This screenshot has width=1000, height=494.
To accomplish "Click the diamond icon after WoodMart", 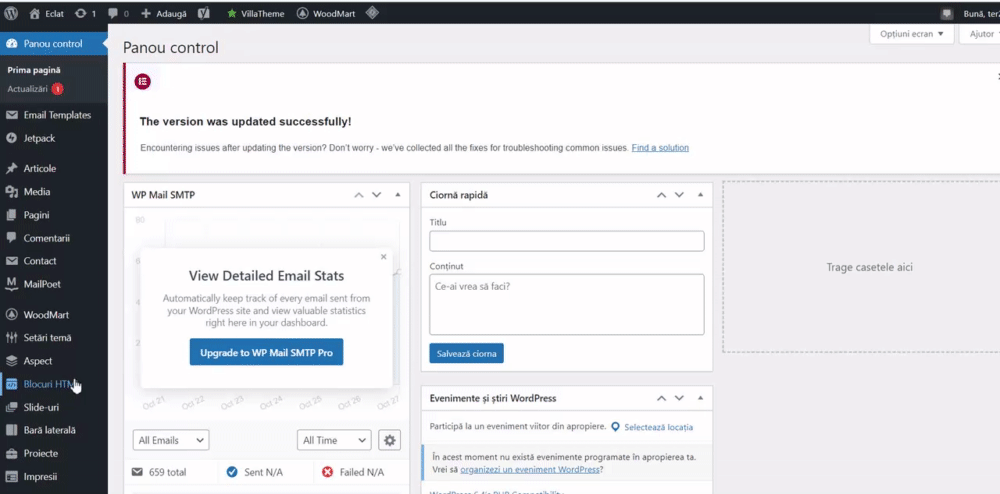I will point(372,13).
